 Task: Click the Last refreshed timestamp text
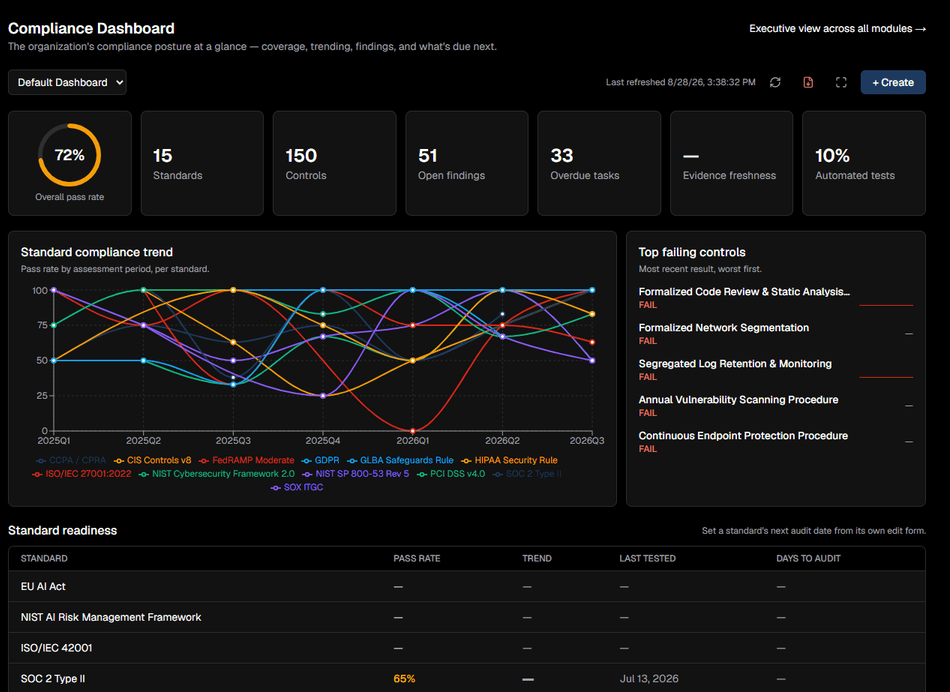(680, 82)
